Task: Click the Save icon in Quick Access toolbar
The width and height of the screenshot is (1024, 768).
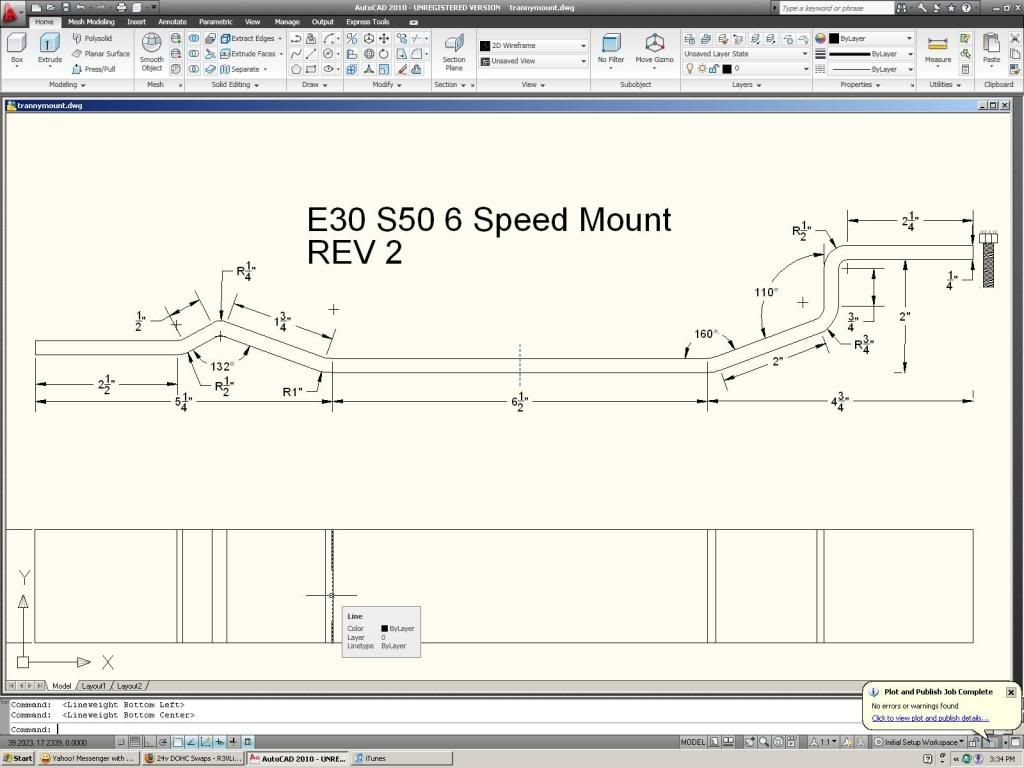Action: pyautogui.click(x=65, y=8)
